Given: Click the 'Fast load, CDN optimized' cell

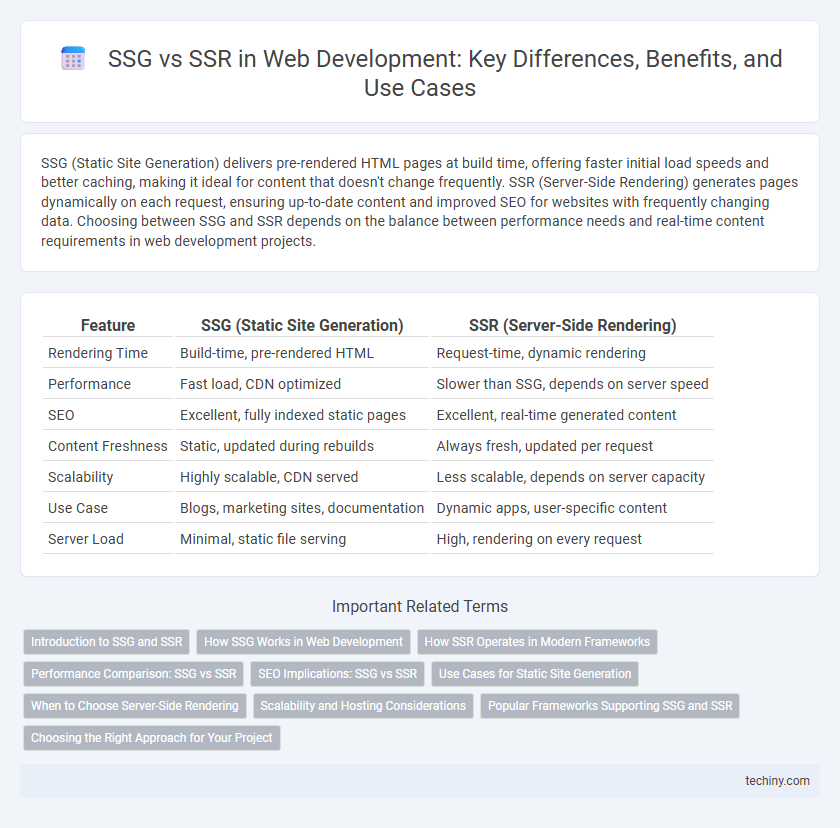Looking at the screenshot, I should 260,384.
